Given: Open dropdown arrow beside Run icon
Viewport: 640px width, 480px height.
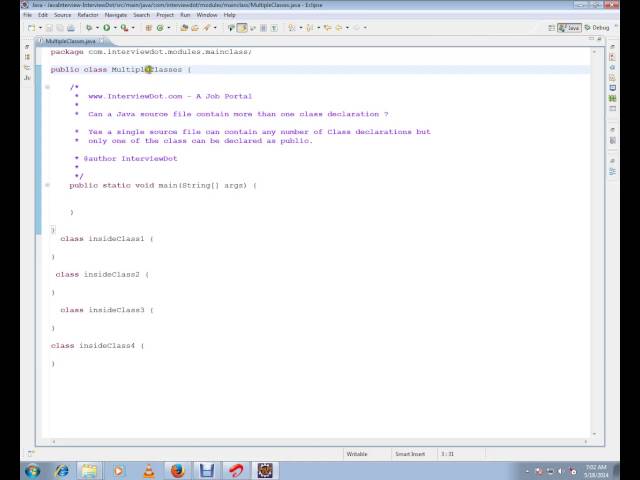Looking at the screenshot, I should [x=115, y=28].
